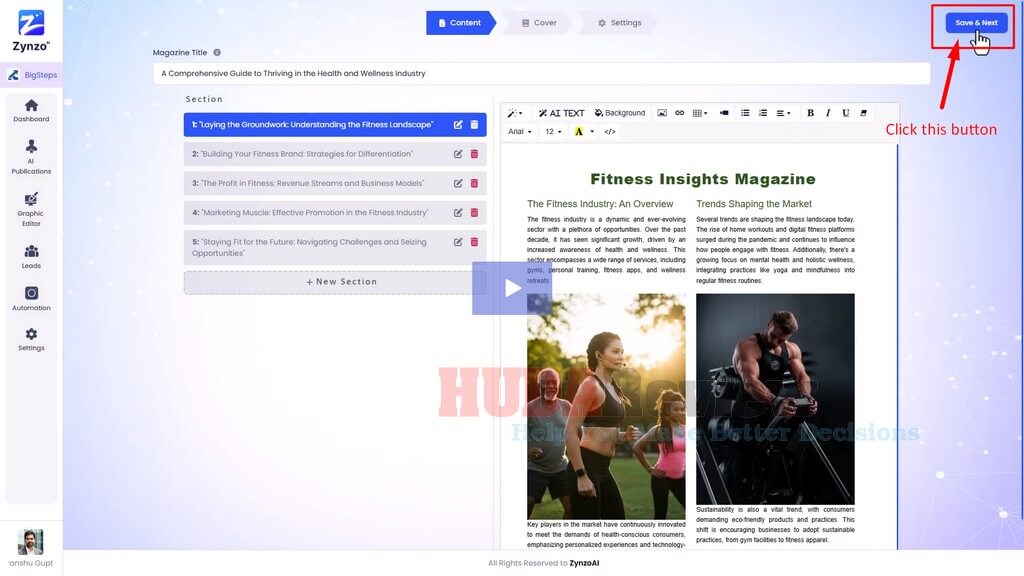
Task: Edit section 3 The Profit in Fitness
Action: [458, 184]
